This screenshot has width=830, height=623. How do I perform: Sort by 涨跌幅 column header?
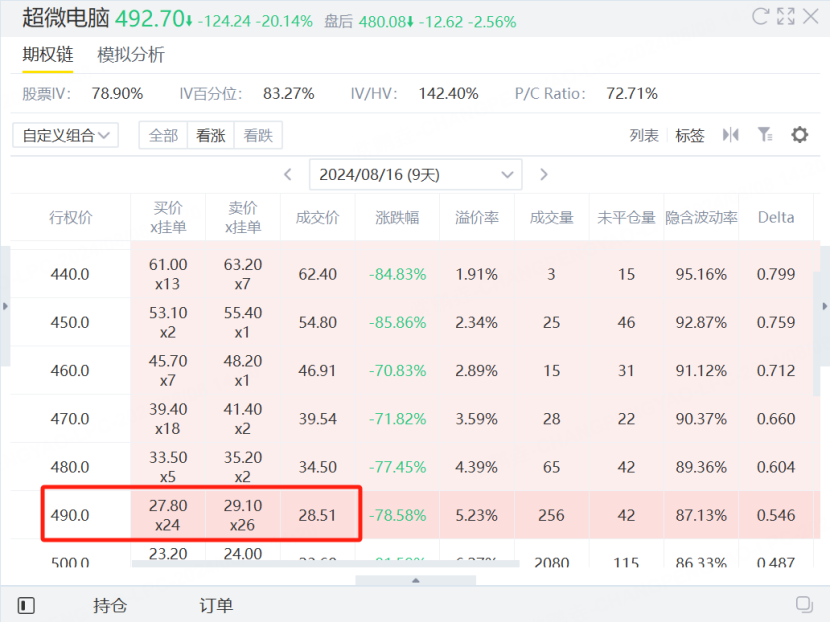coord(397,218)
